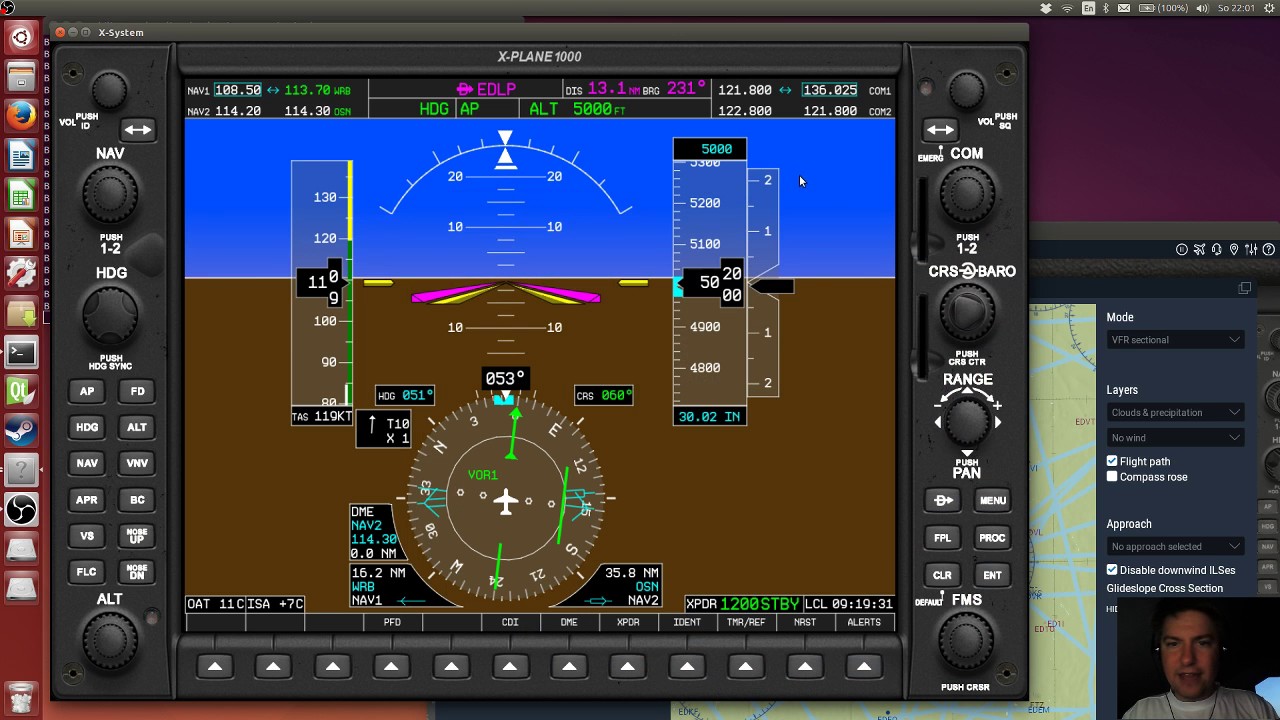This screenshot has width=1280, height=720.
Task: Open the No approach selected dropdown
Action: pos(1175,546)
